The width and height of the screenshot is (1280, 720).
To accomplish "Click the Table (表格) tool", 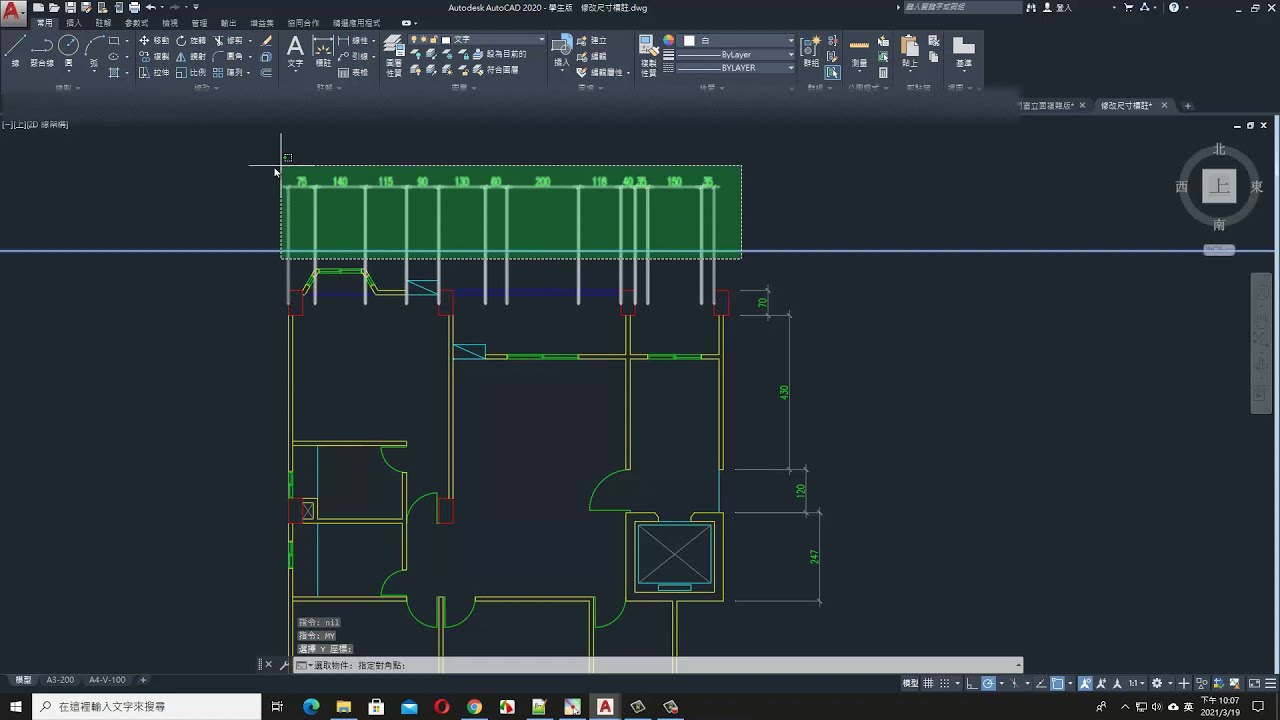I will [x=353, y=73].
